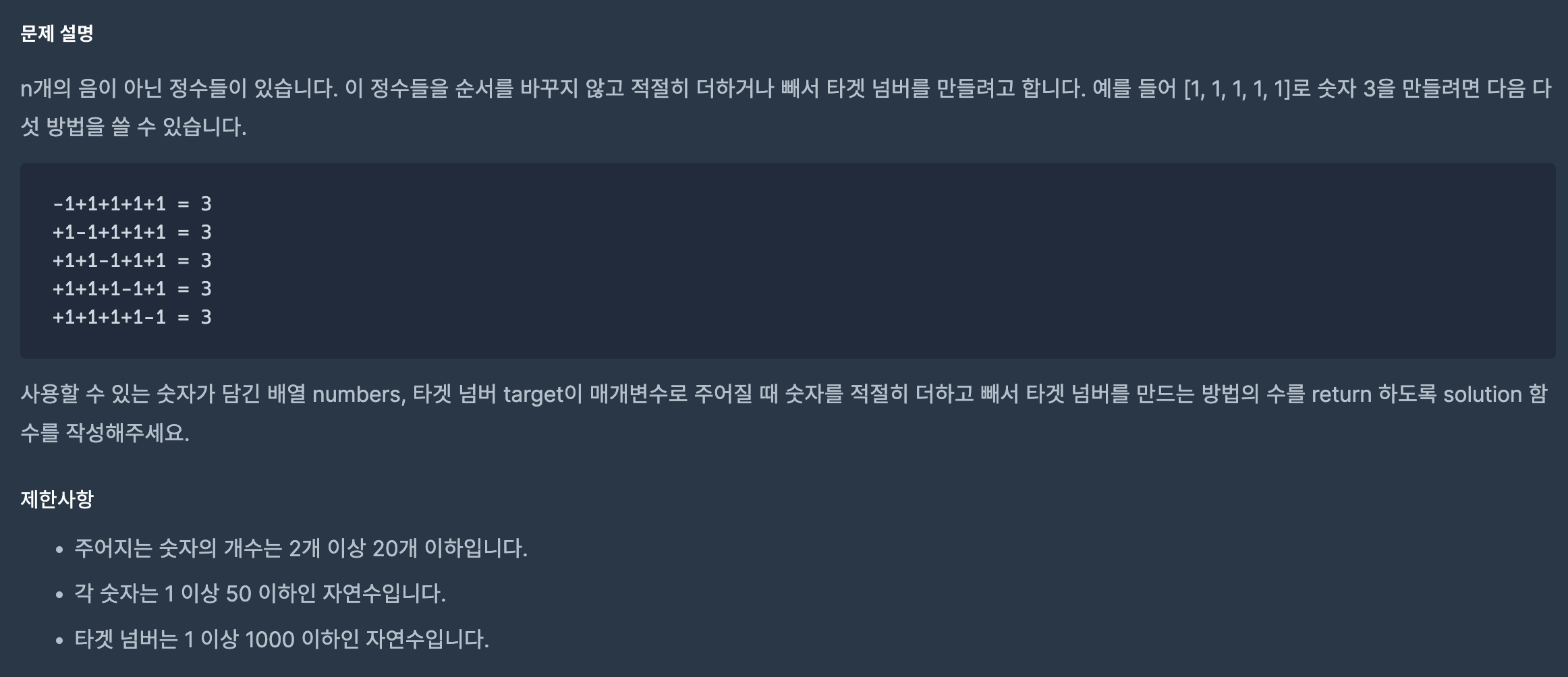Click the word 'return' in the description

point(1341,394)
